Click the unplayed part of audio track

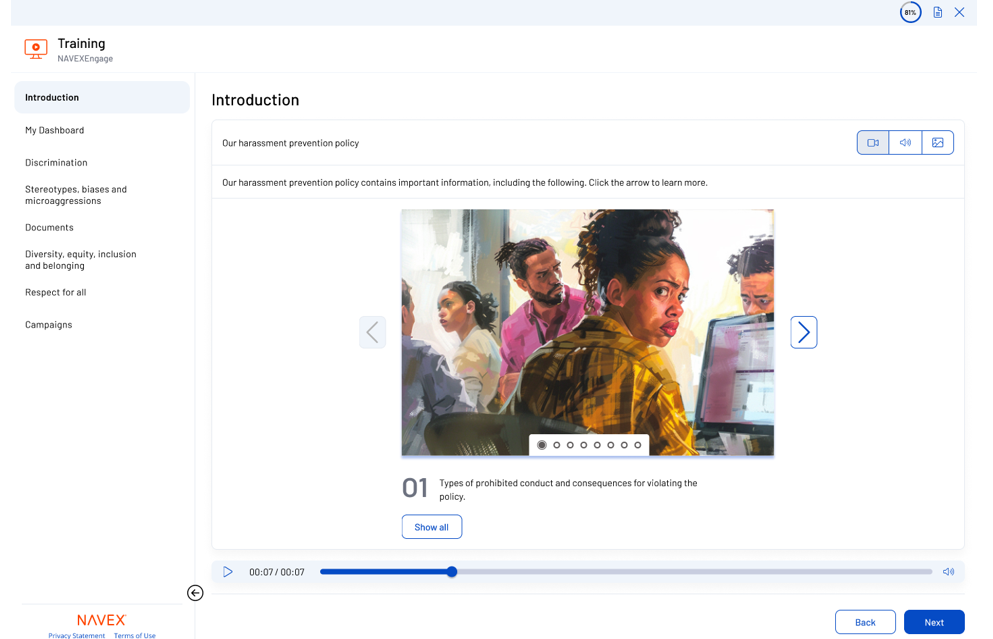tap(695, 572)
